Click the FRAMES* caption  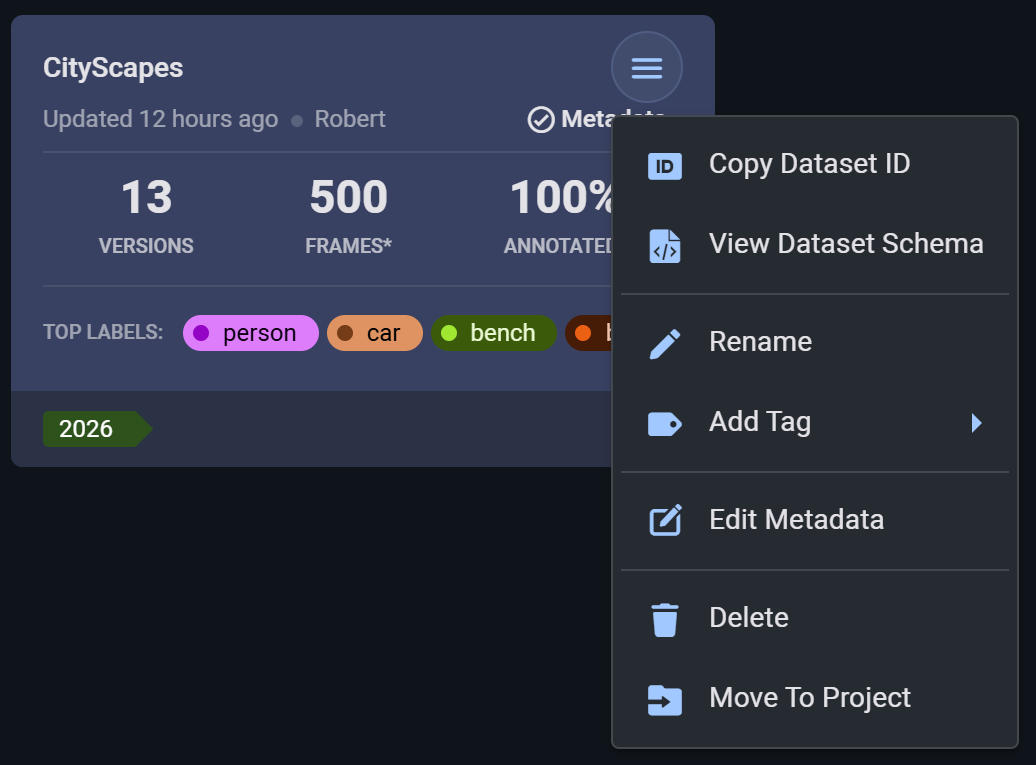pos(348,246)
